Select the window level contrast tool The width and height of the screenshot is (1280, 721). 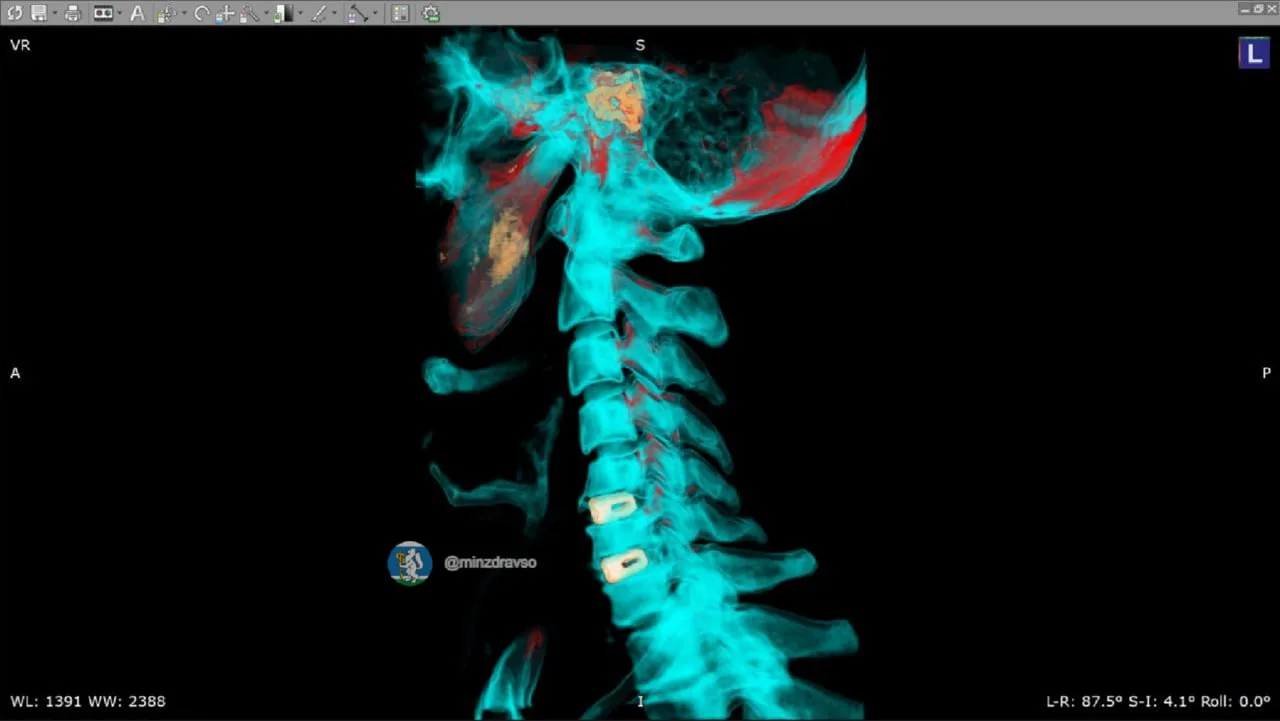284,13
